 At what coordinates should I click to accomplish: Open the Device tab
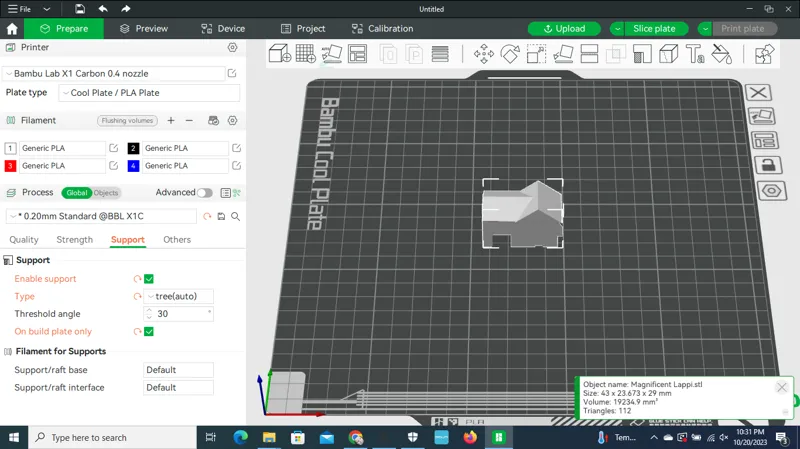(x=223, y=29)
